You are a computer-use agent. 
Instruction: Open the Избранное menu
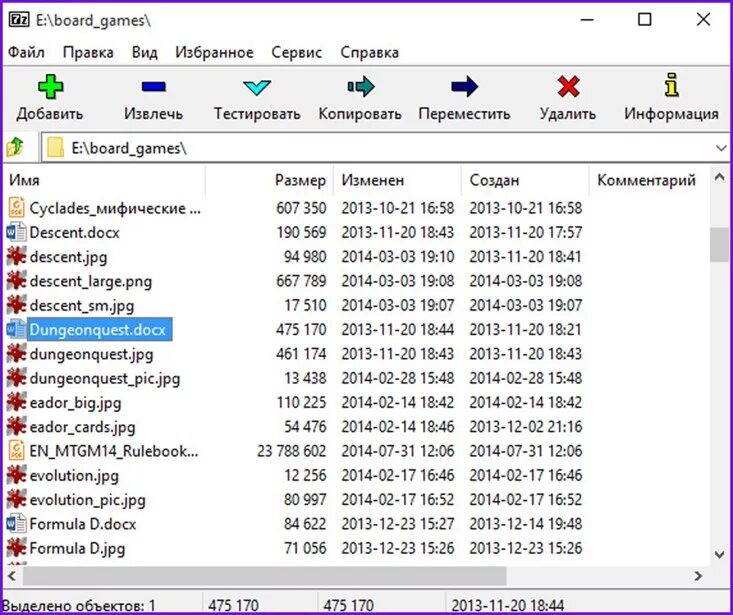click(214, 52)
